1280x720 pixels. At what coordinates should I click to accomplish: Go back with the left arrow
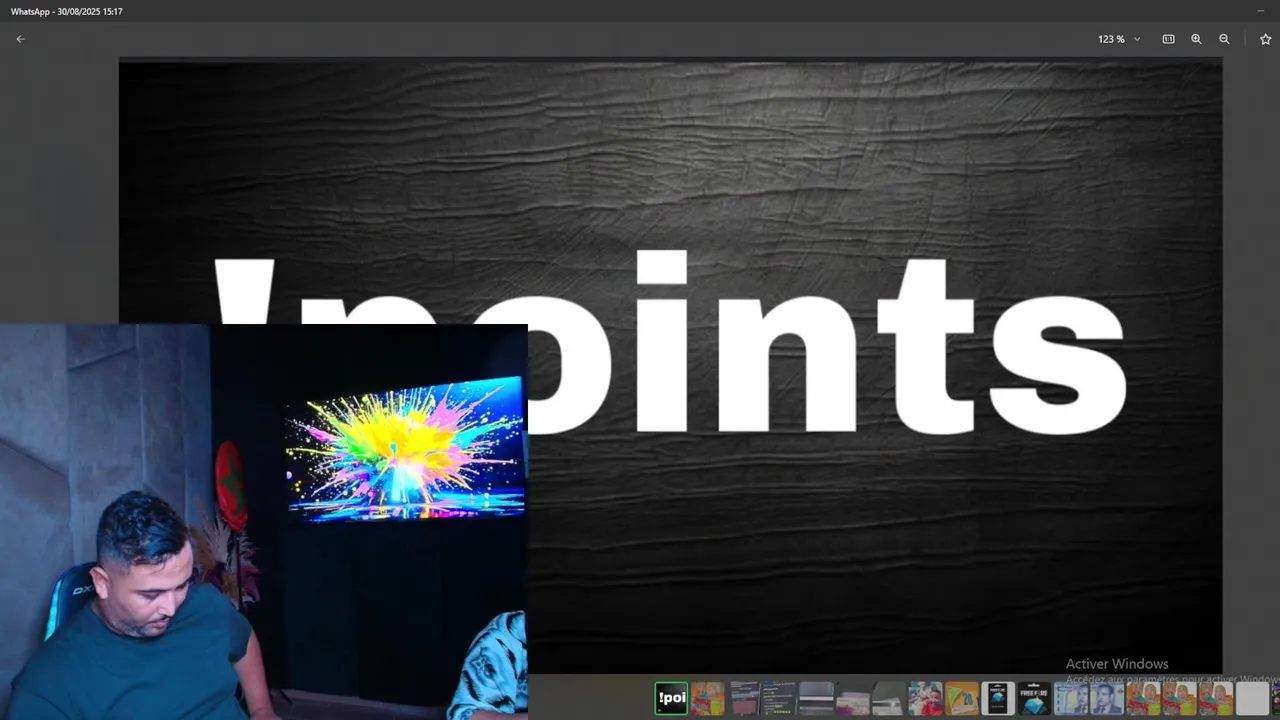click(20, 39)
